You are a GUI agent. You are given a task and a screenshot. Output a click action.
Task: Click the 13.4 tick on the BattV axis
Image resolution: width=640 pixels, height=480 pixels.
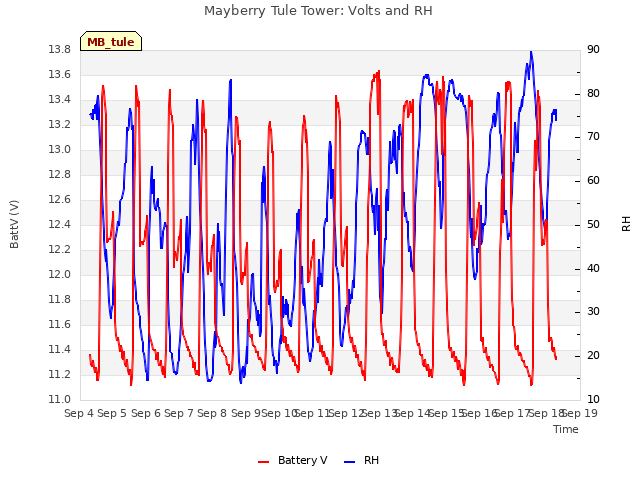[60, 100]
